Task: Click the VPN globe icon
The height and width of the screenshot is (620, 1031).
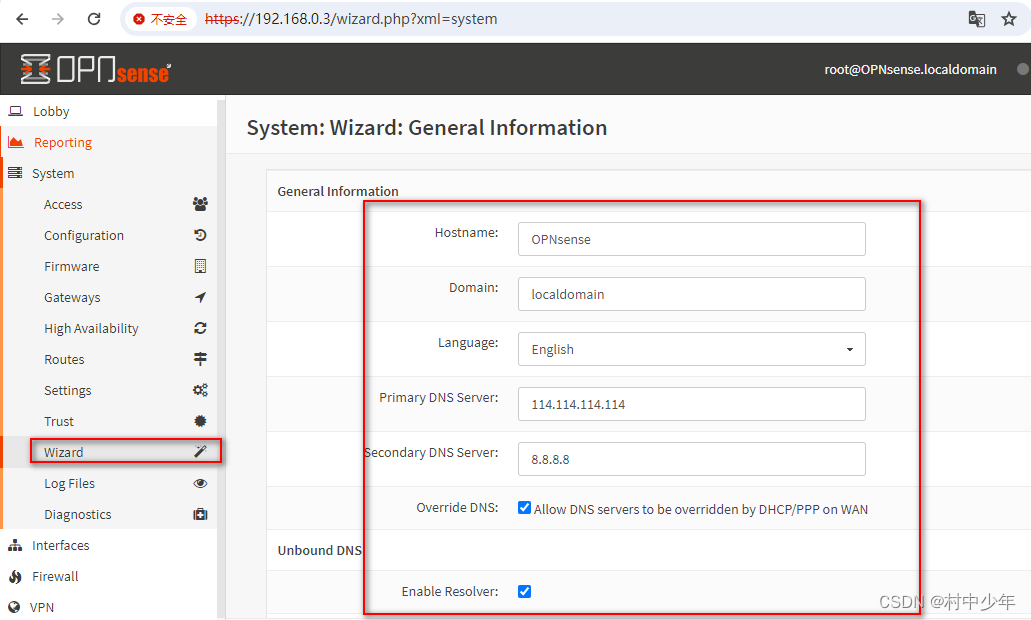Action: click(14, 607)
